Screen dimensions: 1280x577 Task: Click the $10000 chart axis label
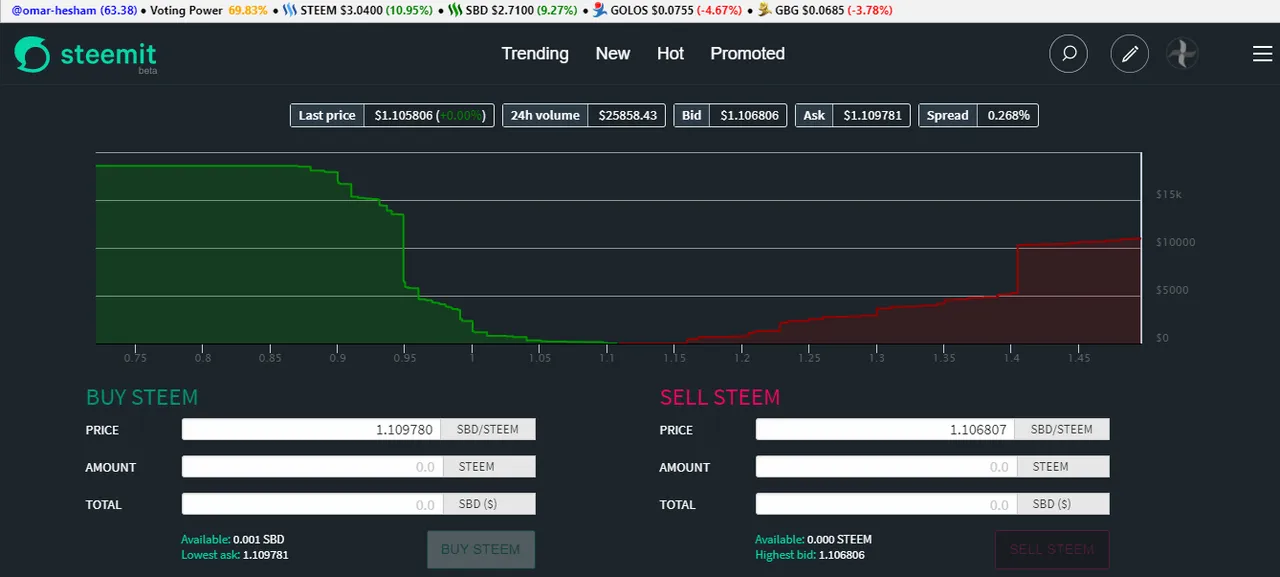click(x=1175, y=242)
